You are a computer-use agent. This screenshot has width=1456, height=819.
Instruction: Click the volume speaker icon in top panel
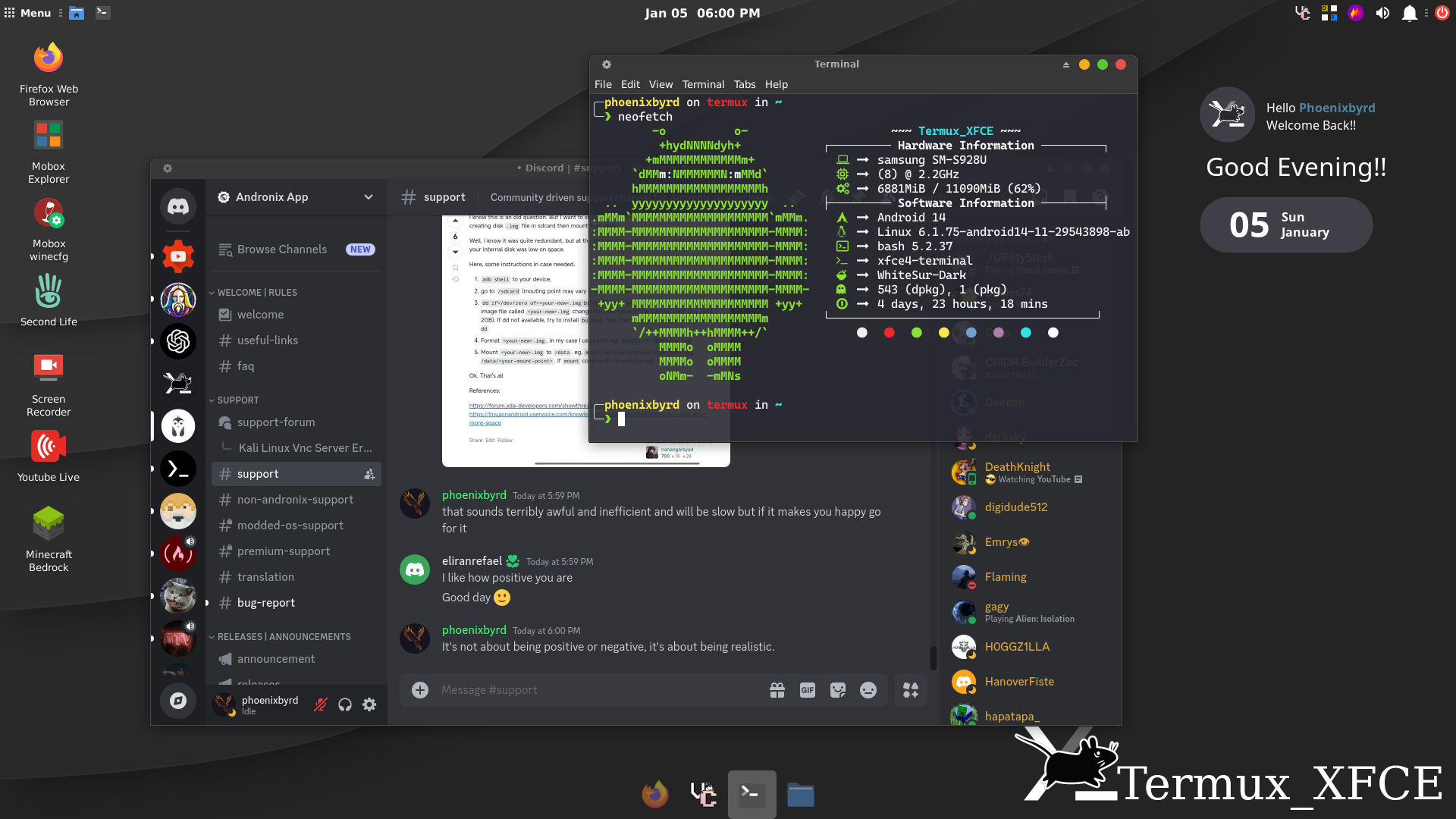(x=1382, y=13)
